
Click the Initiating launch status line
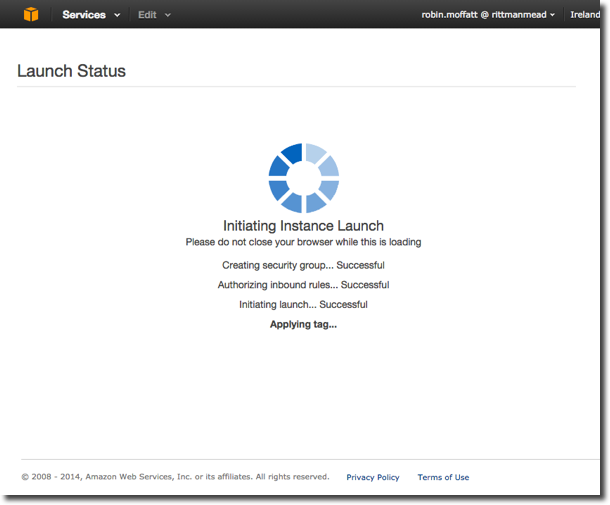[x=303, y=304]
